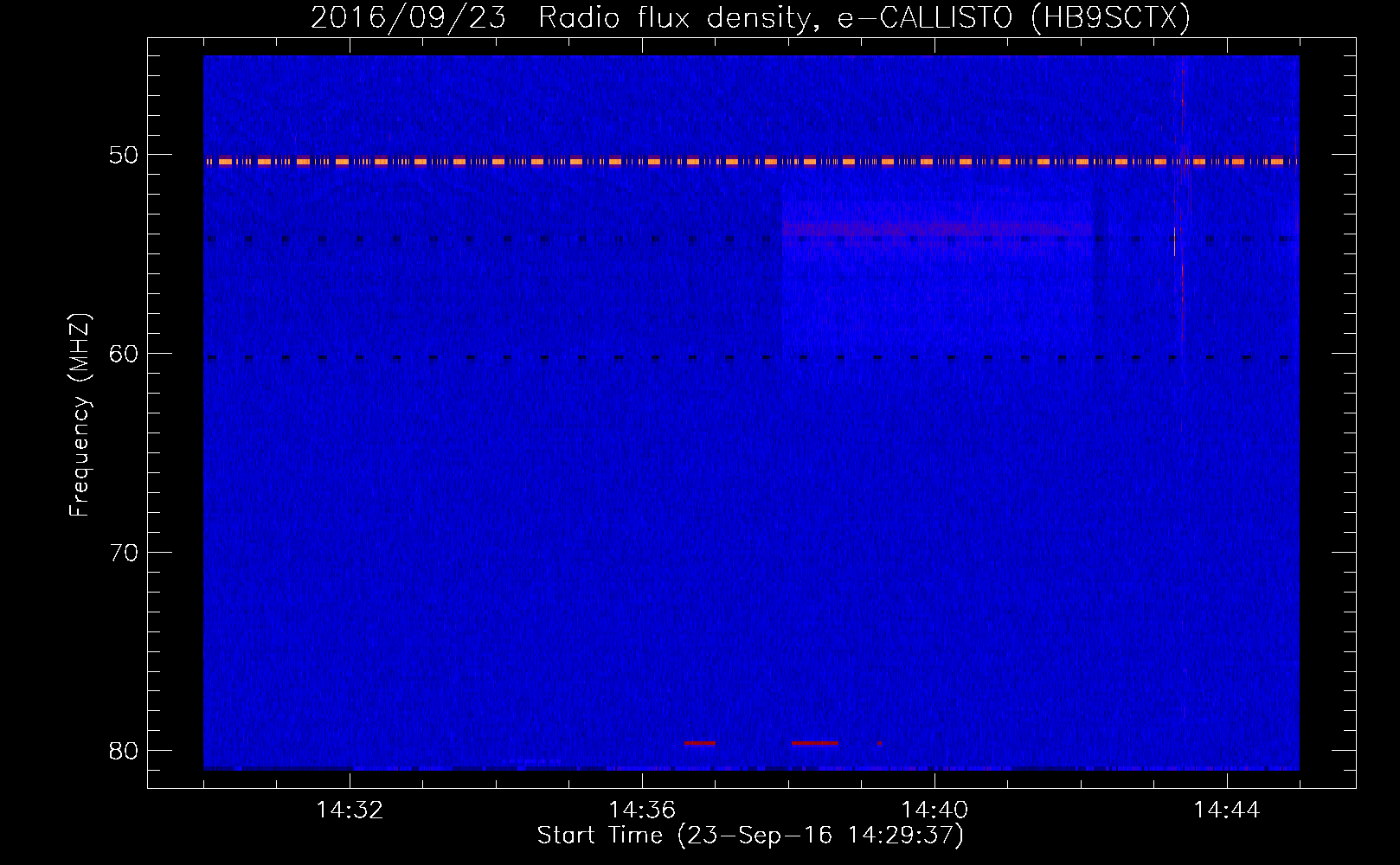Select the 'Frequency (MHZ)' axis label
Screen dimensions: 1400x865
[80, 415]
